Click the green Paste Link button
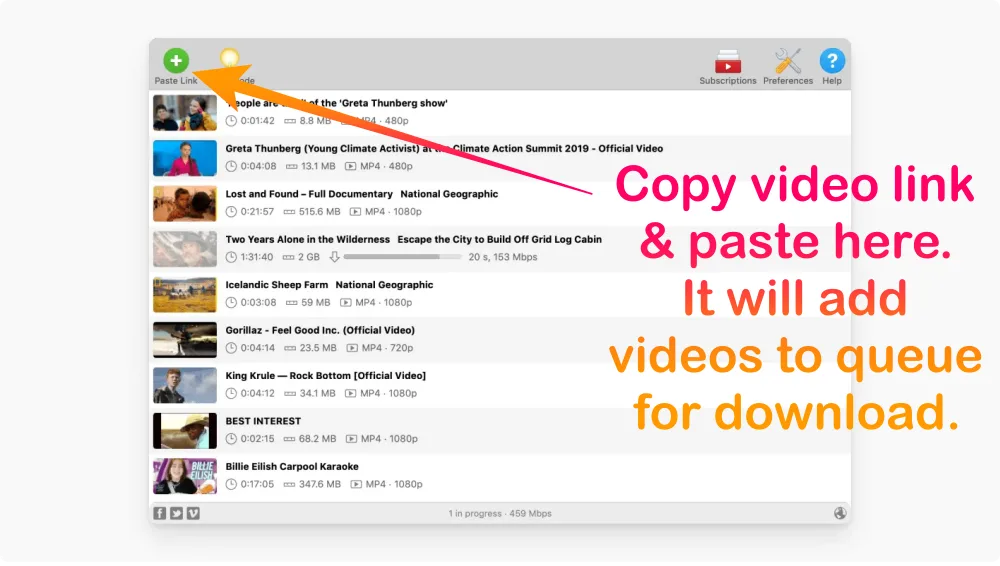1000x566 pixels. [175, 61]
